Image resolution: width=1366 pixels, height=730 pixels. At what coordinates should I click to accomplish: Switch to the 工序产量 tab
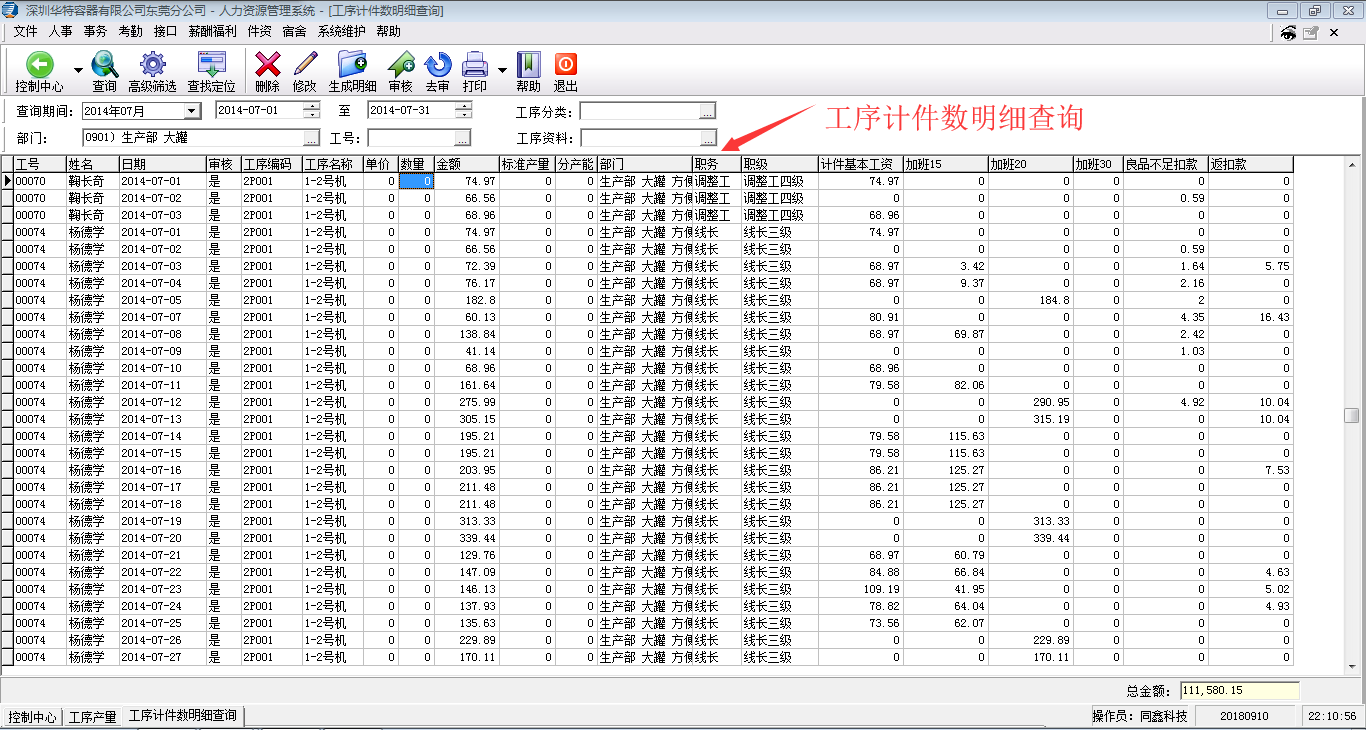pyautogui.click(x=92, y=717)
